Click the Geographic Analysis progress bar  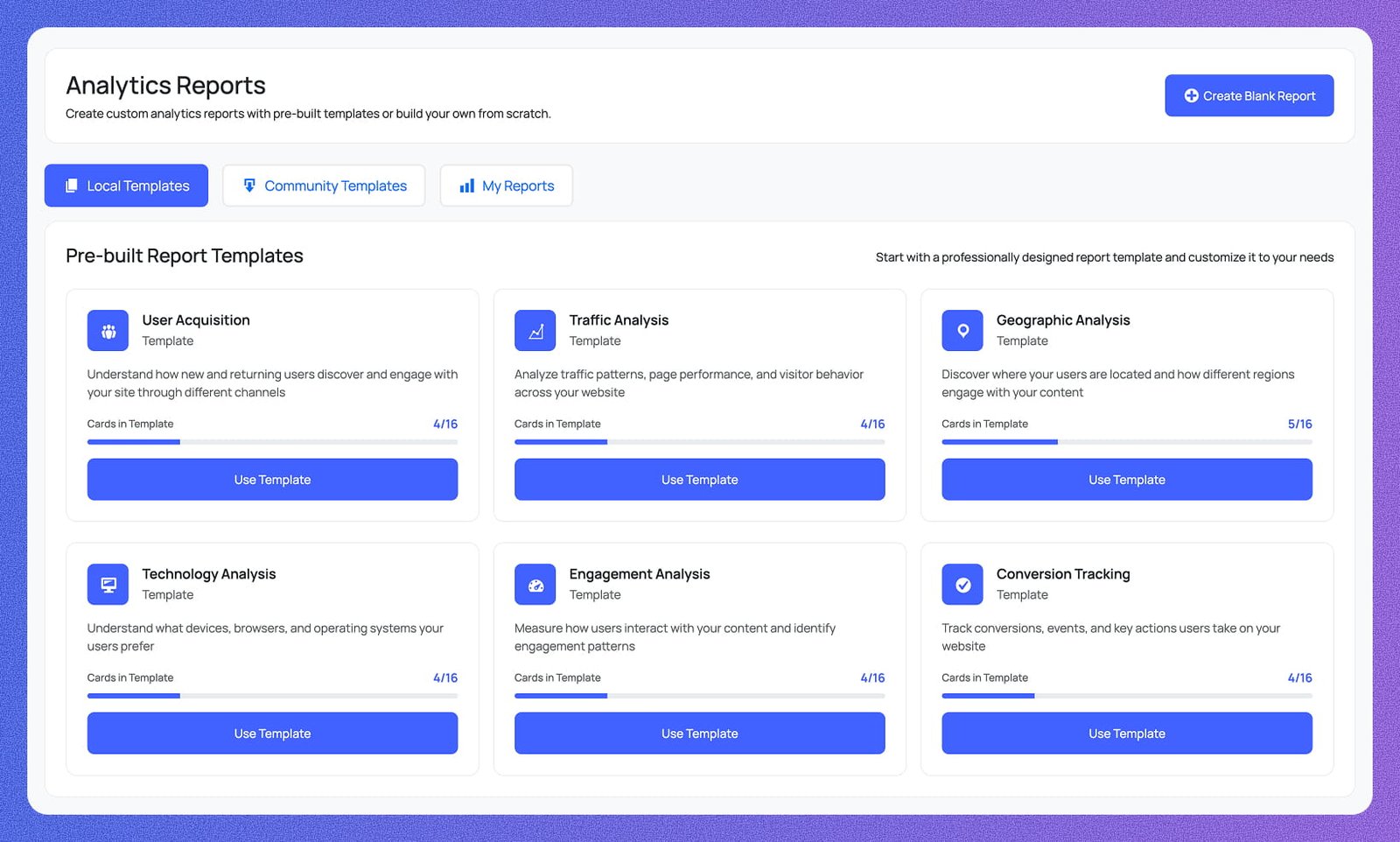click(x=1126, y=442)
